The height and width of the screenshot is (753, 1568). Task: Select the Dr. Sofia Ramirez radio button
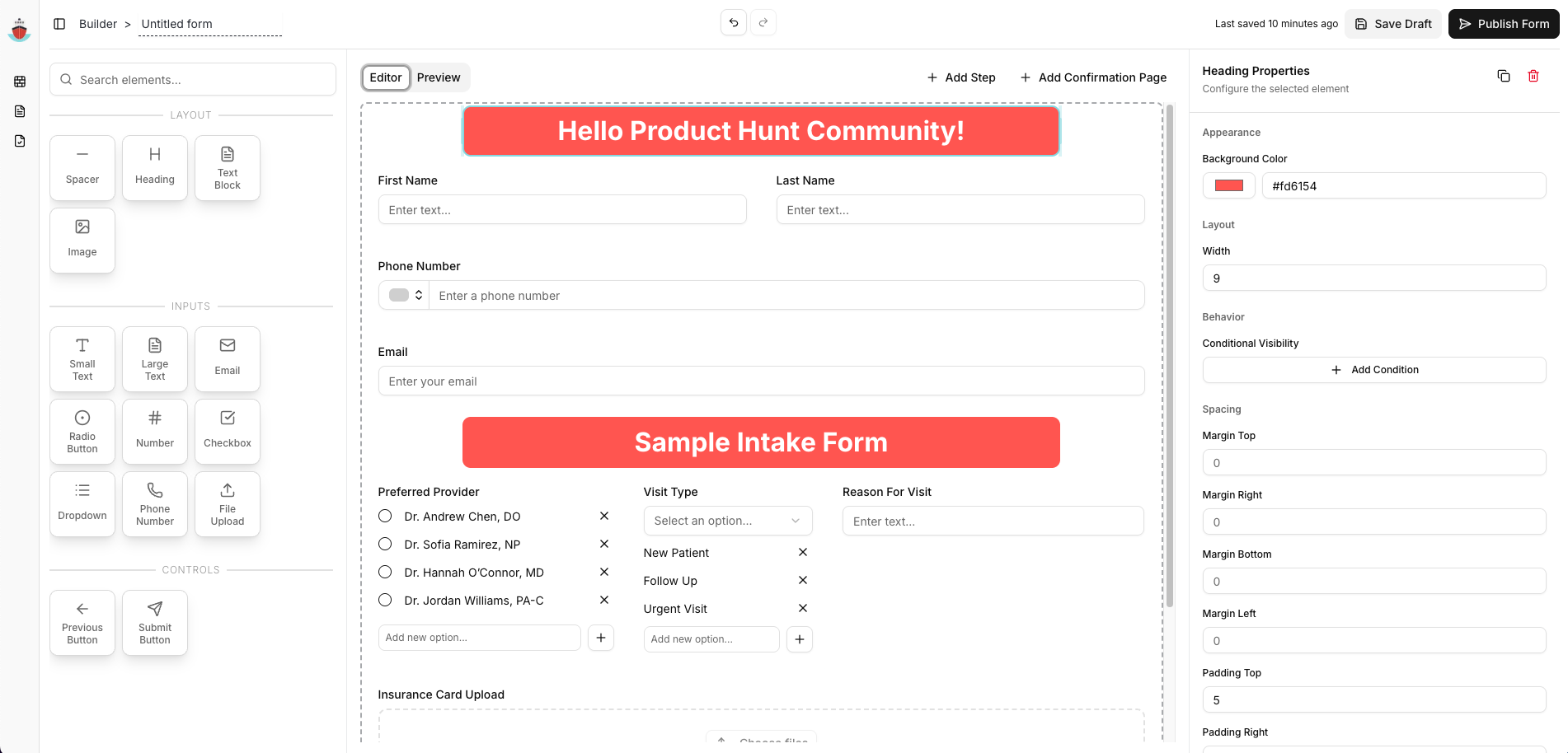(x=384, y=544)
